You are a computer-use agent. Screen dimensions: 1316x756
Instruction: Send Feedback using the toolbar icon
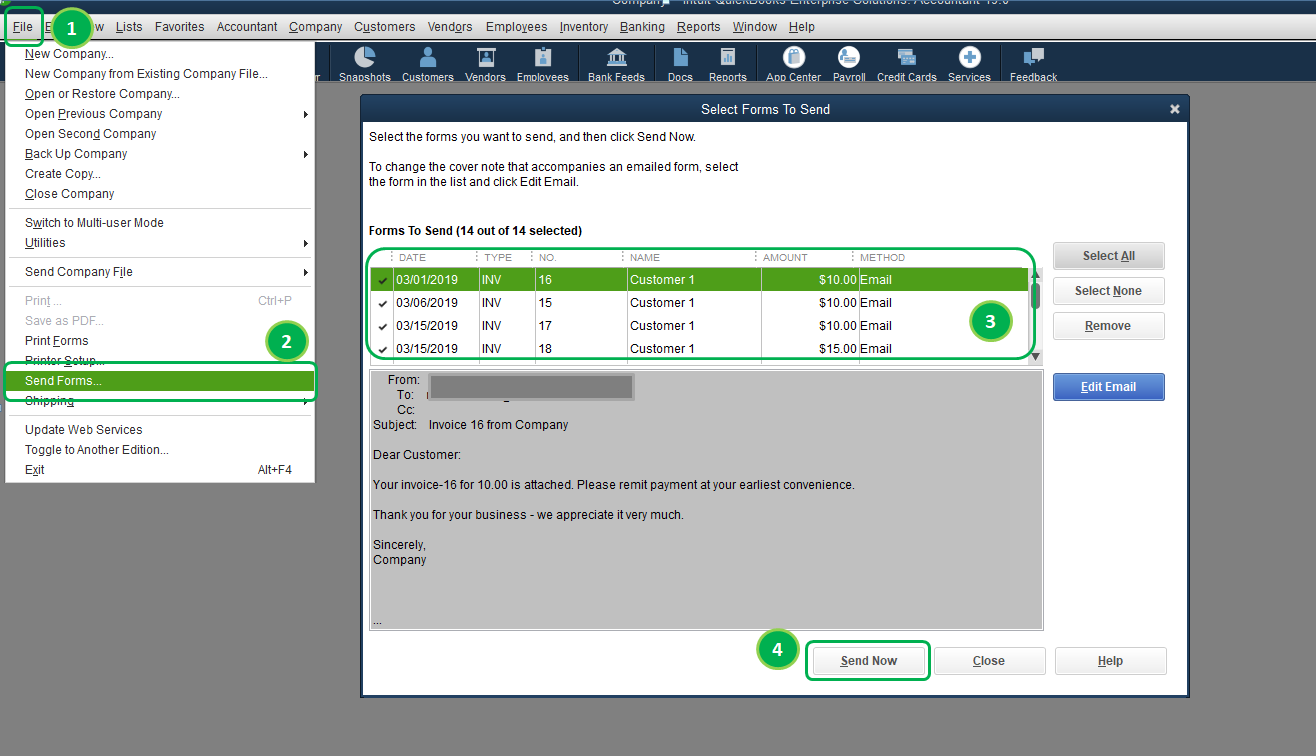tap(1032, 62)
